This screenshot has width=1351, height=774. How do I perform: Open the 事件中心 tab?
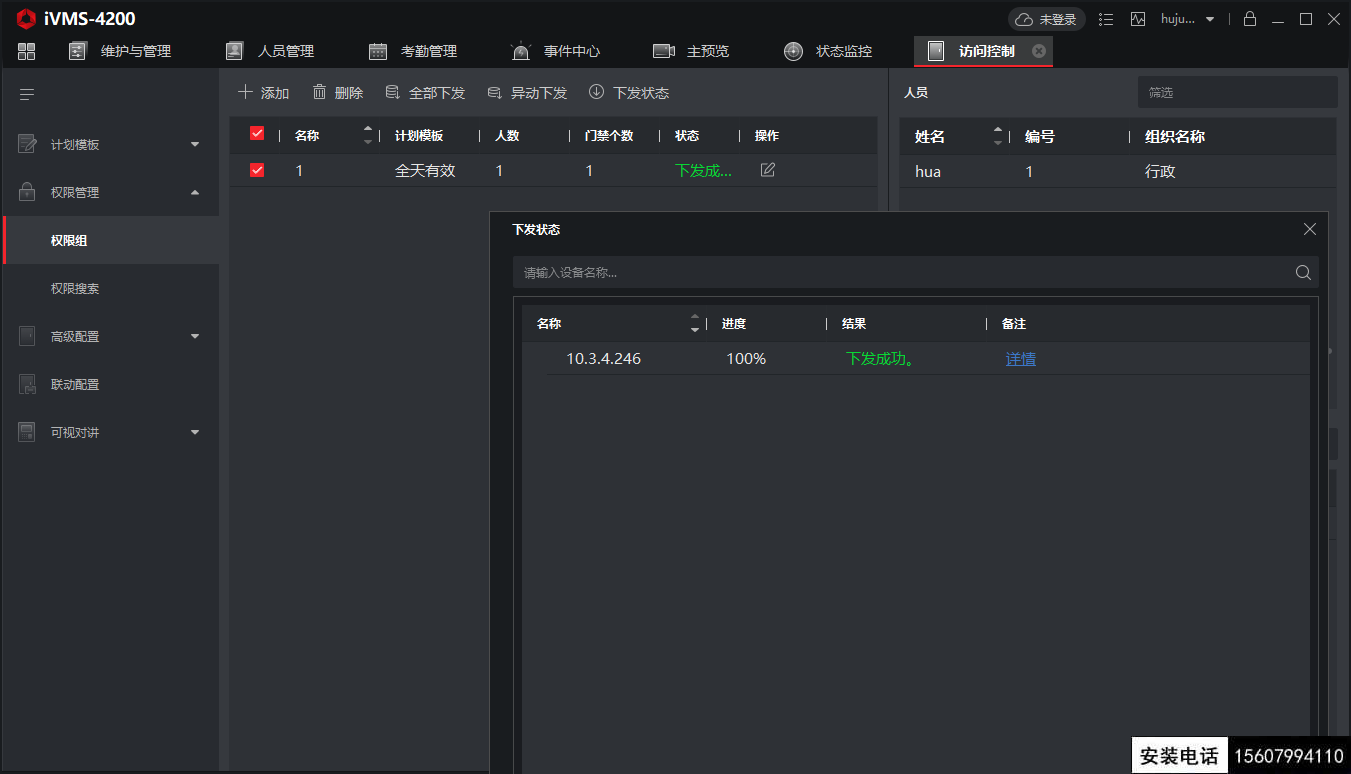[x=555, y=51]
